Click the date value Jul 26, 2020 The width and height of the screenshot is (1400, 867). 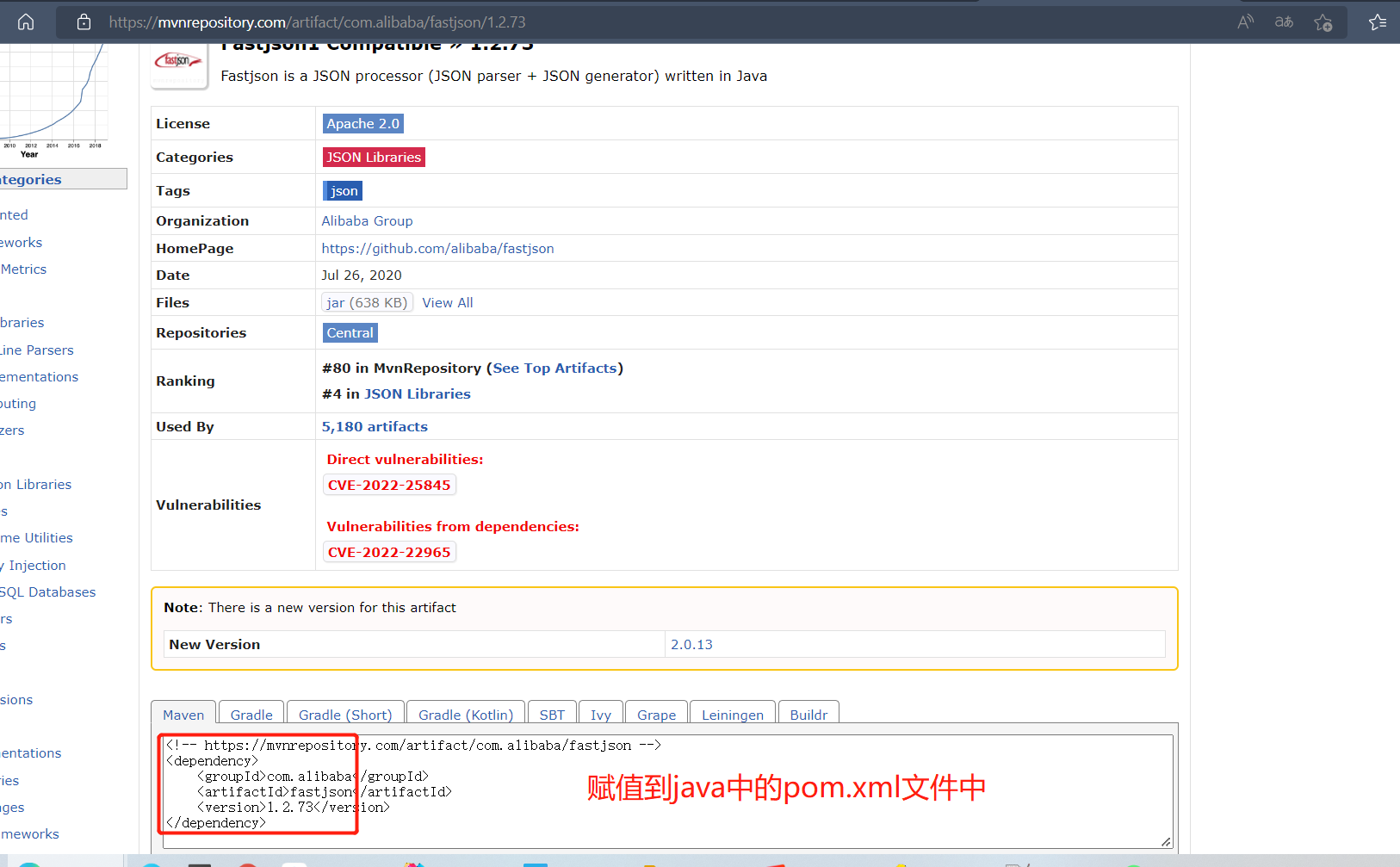(x=362, y=276)
